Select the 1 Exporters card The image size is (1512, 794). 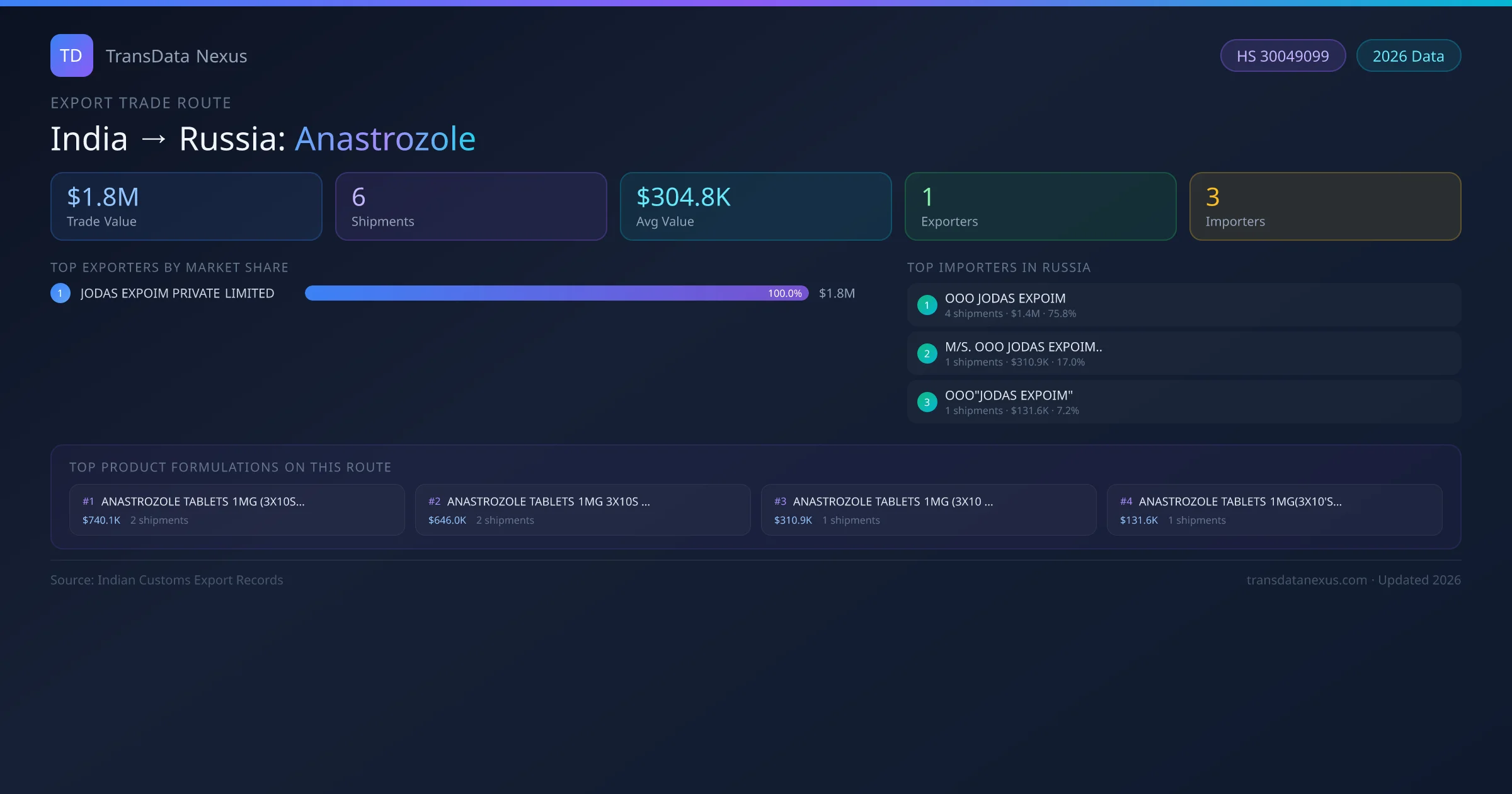1040,207
